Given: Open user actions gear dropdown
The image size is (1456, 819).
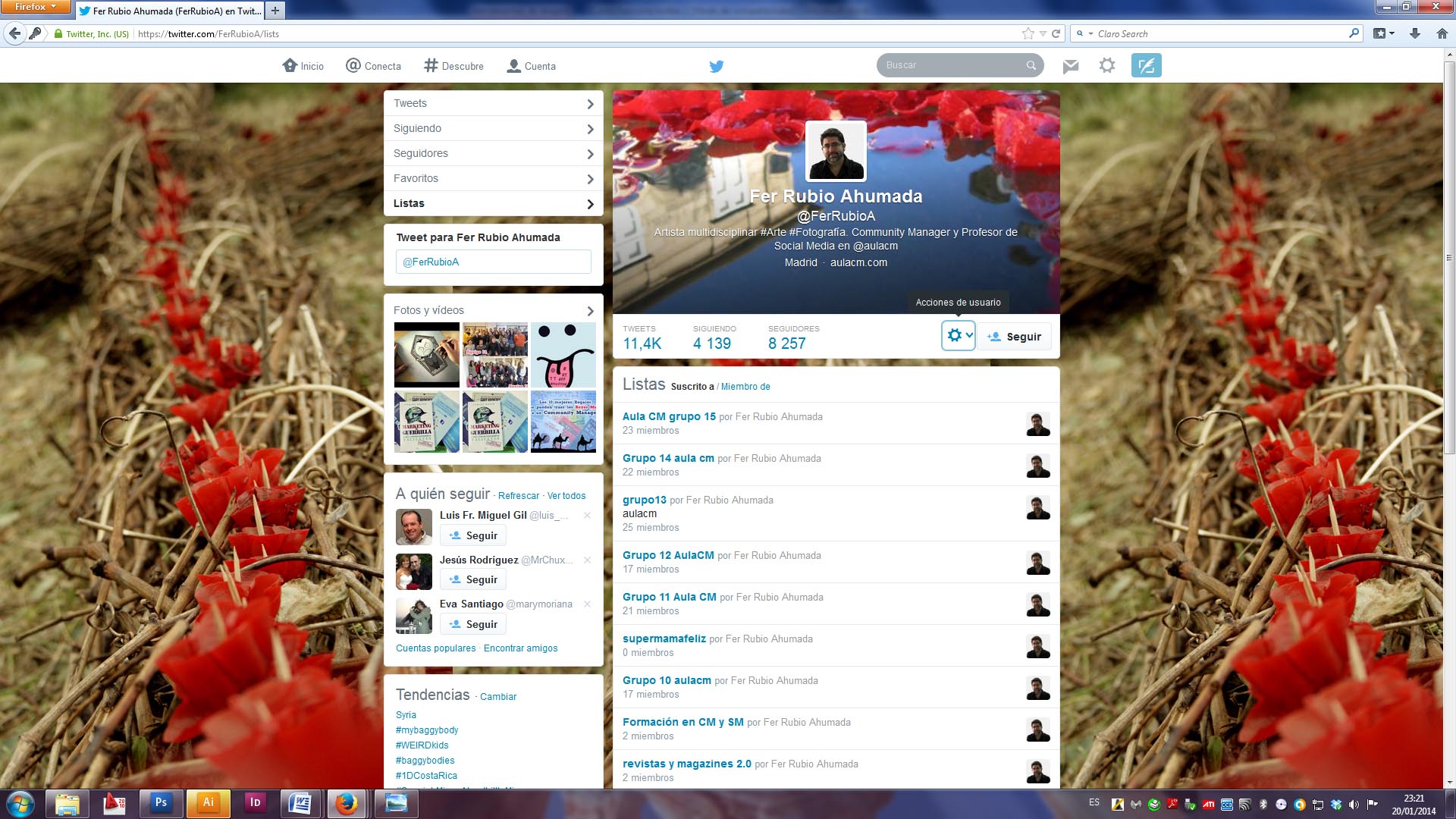Looking at the screenshot, I should (x=958, y=335).
